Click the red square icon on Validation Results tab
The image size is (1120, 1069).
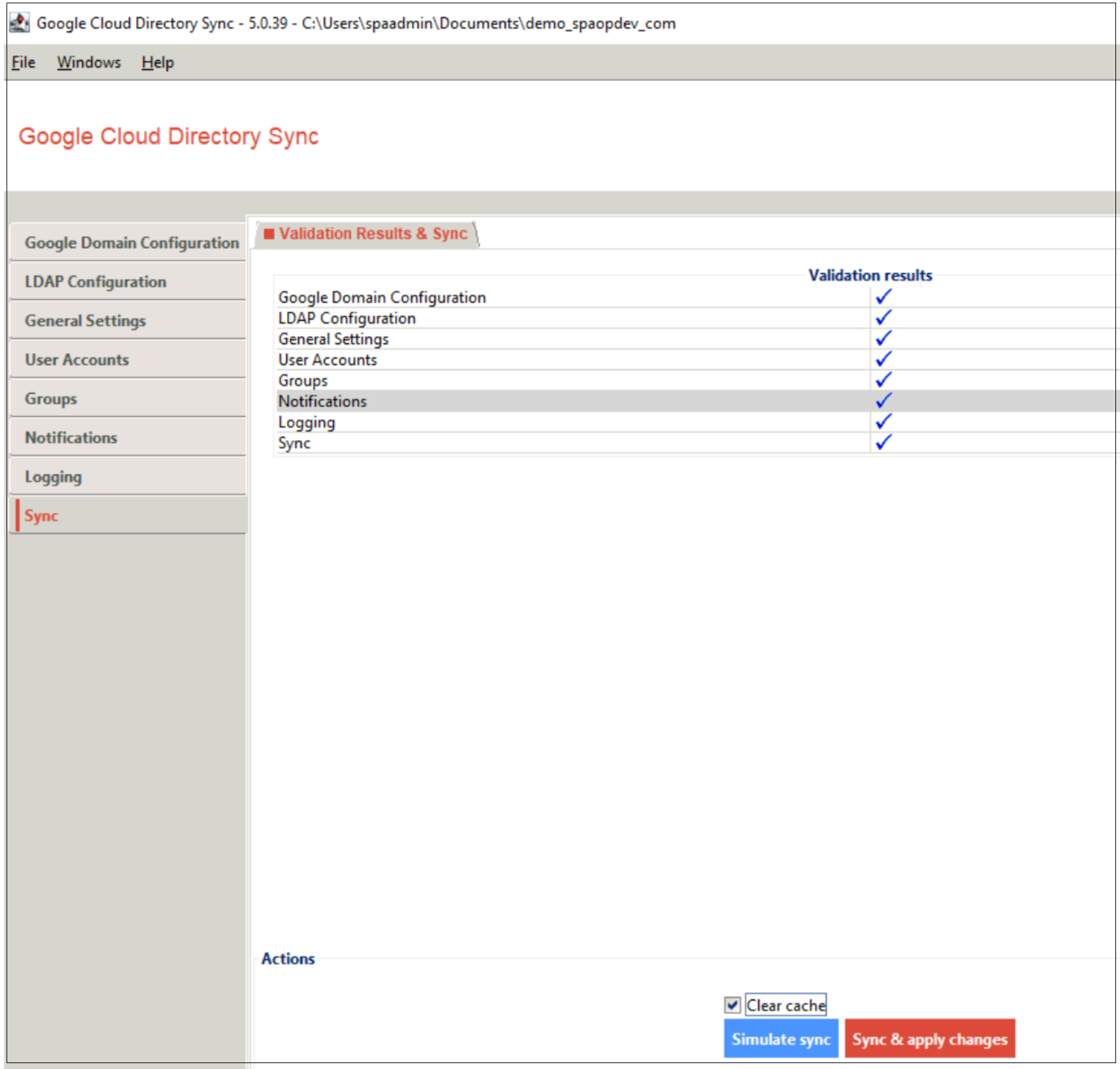click(269, 234)
